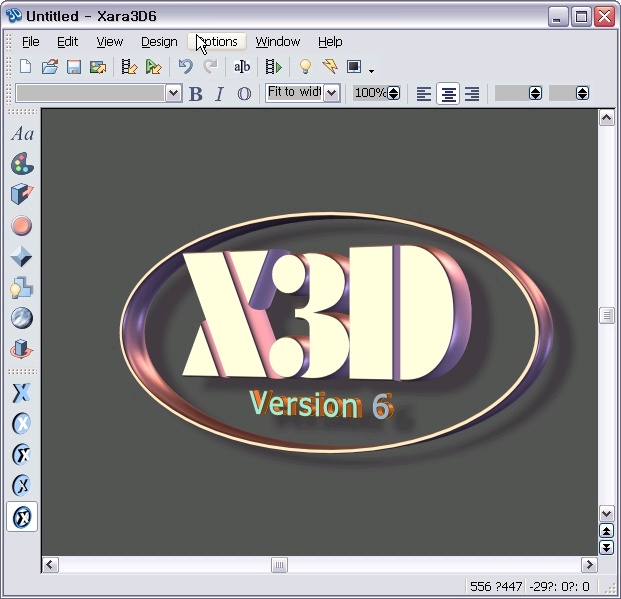This screenshot has height=599, width=621.
Task: Click the export image icon
Action: 98,67
